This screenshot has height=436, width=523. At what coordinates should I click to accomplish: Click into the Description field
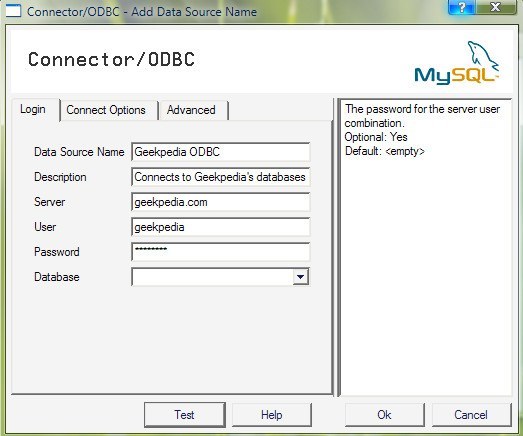pyautogui.click(x=220, y=177)
